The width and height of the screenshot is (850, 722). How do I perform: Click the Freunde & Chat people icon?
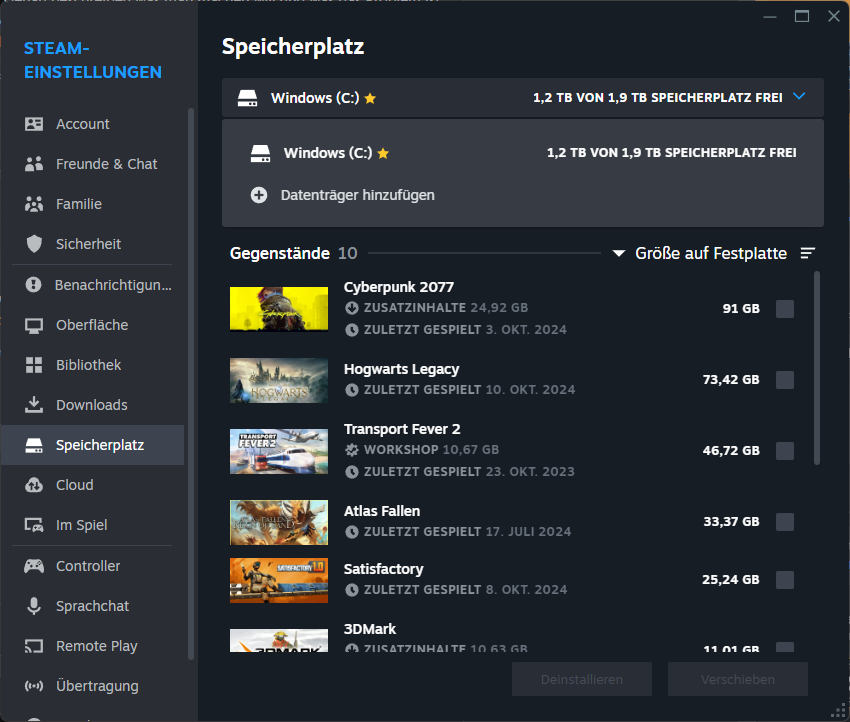[34, 164]
